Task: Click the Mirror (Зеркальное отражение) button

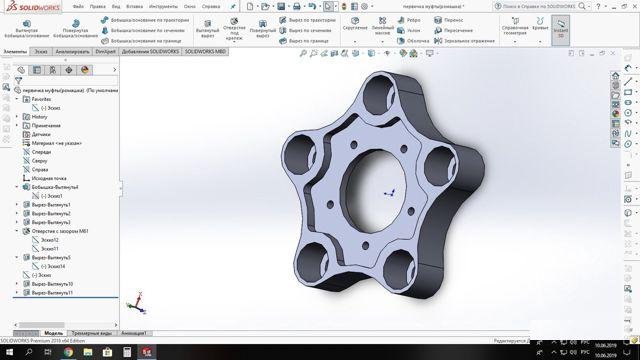Action: (x=464, y=41)
